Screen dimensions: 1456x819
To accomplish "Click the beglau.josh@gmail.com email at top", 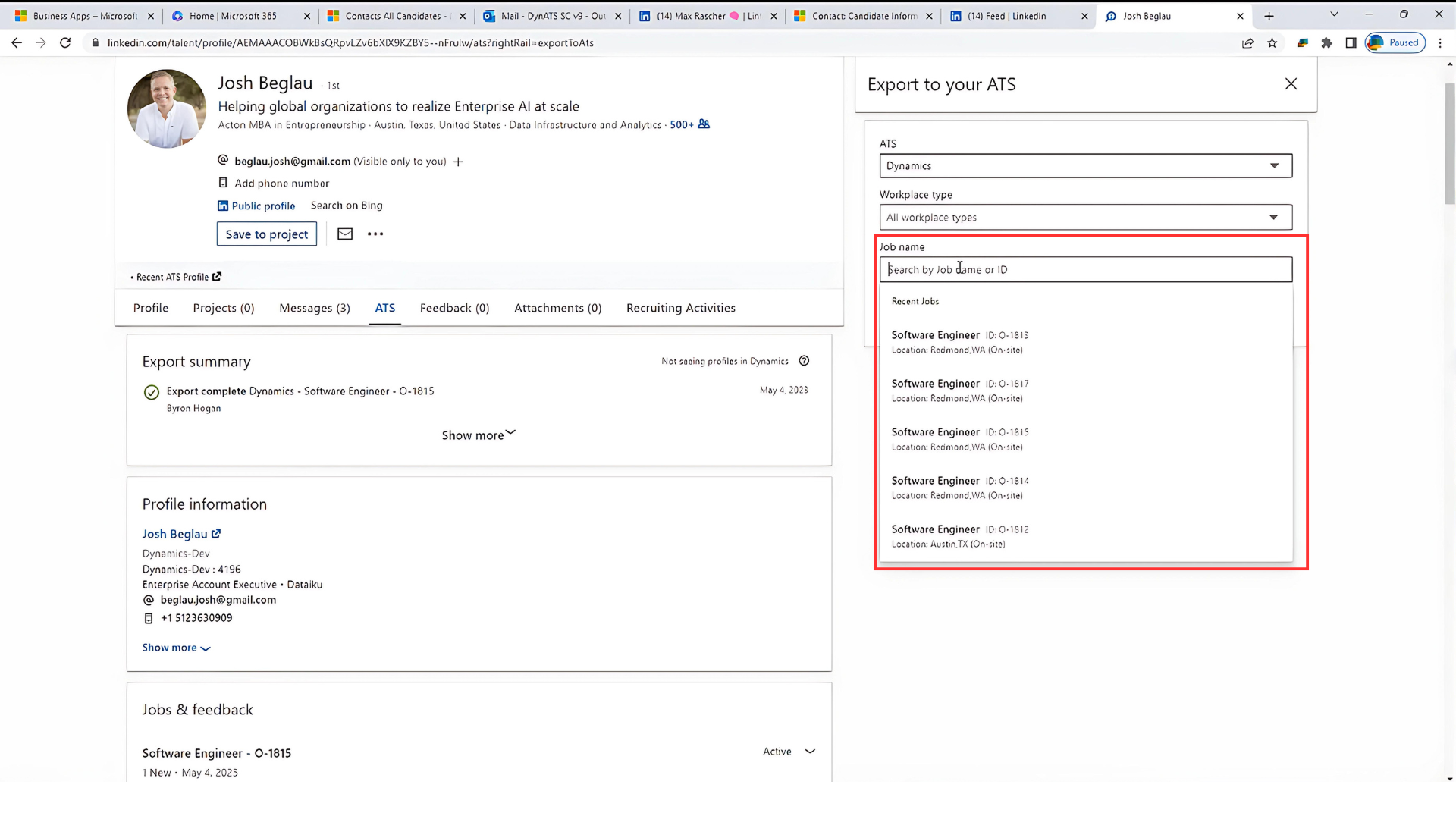I will point(292,162).
